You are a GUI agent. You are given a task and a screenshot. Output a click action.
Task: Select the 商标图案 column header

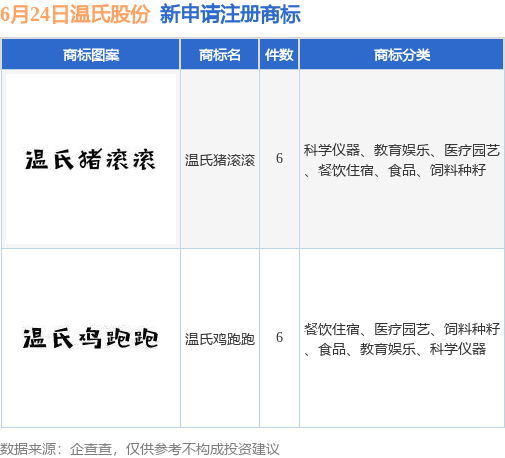tap(91, 54)
